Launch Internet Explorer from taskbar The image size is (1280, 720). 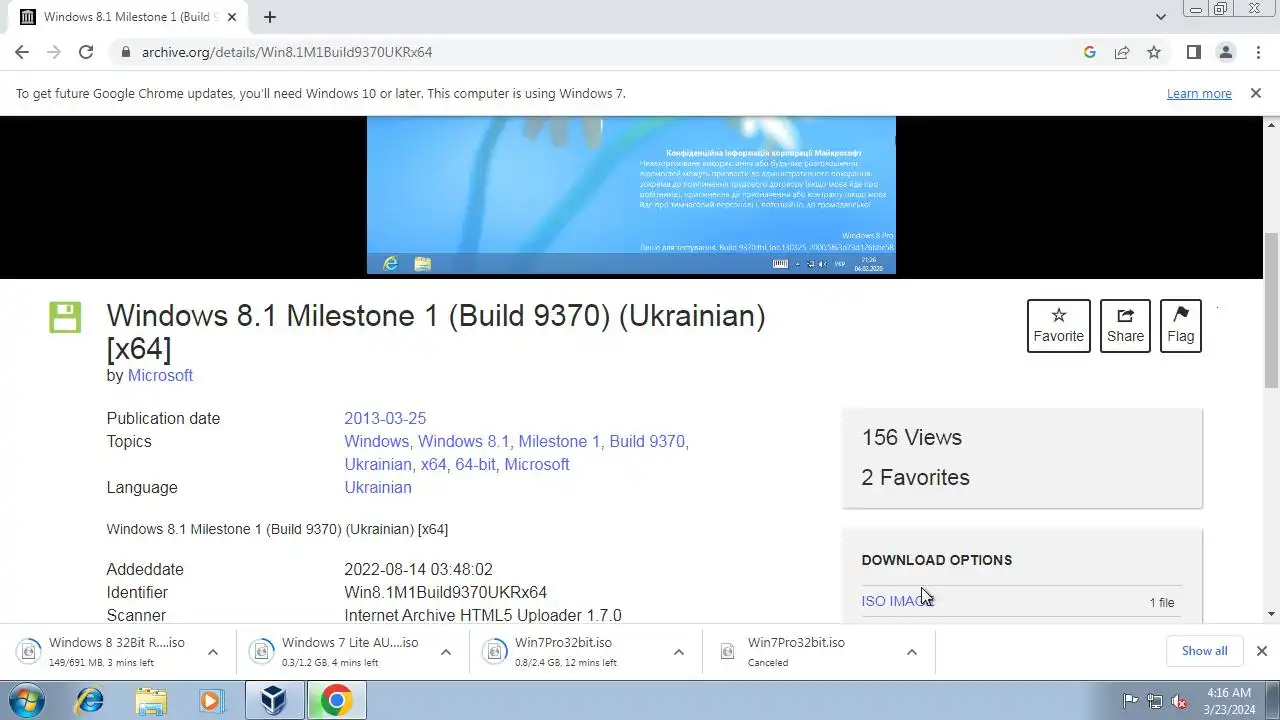89,700
